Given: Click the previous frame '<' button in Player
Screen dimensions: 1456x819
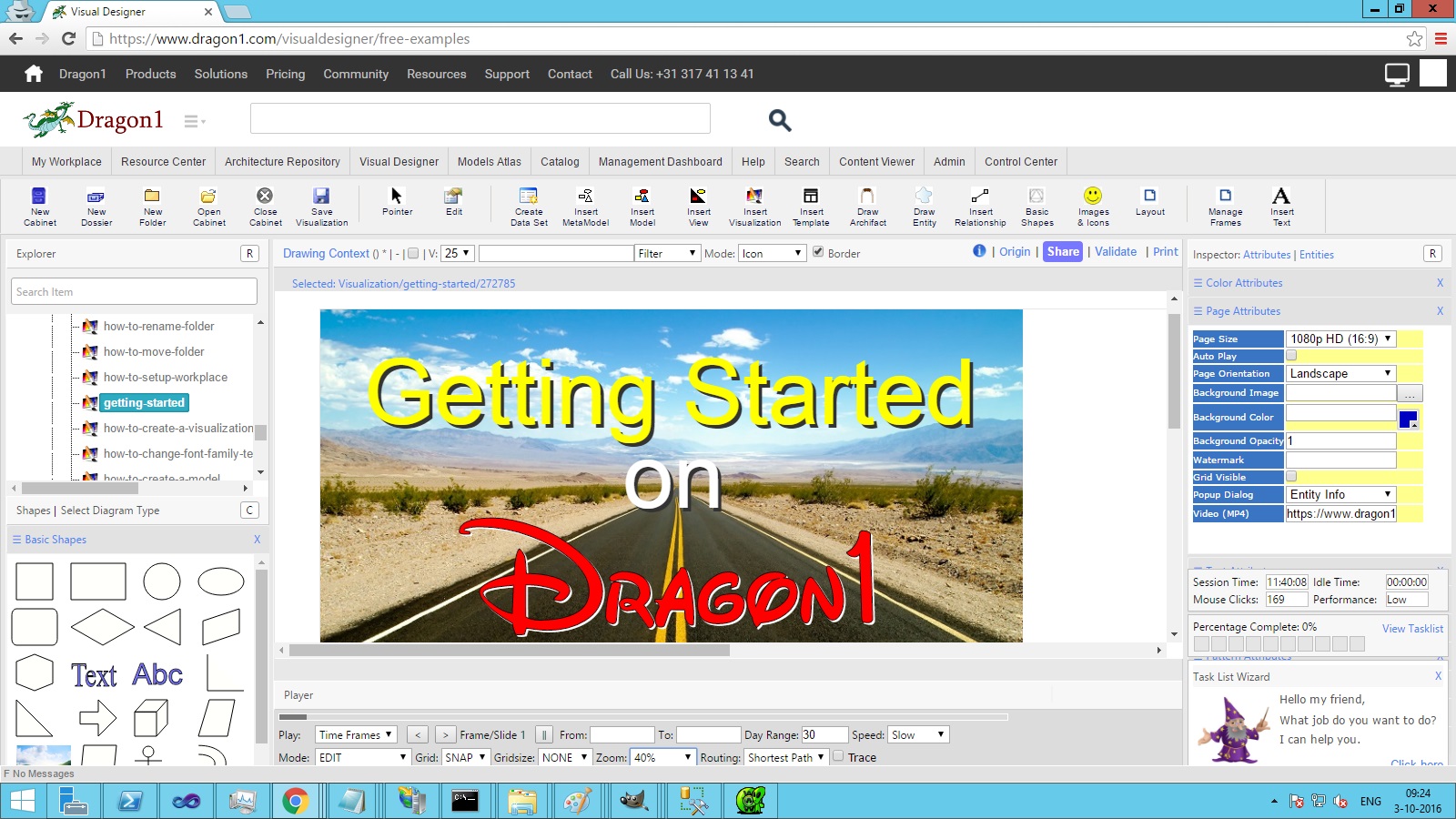Looking at the screenshot, I should [418, 734].
